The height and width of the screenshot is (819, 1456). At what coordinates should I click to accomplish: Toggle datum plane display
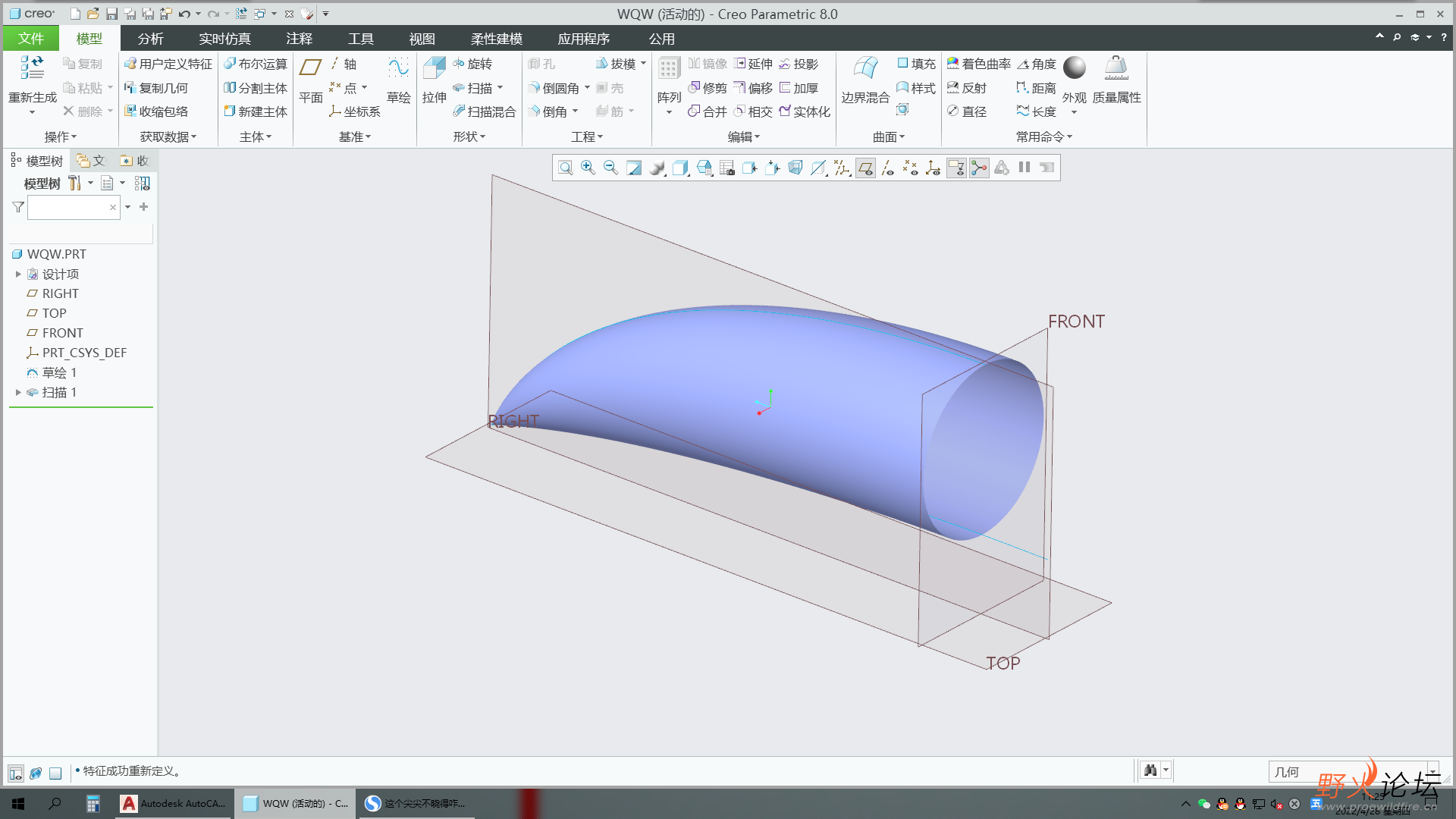[865, 168]
